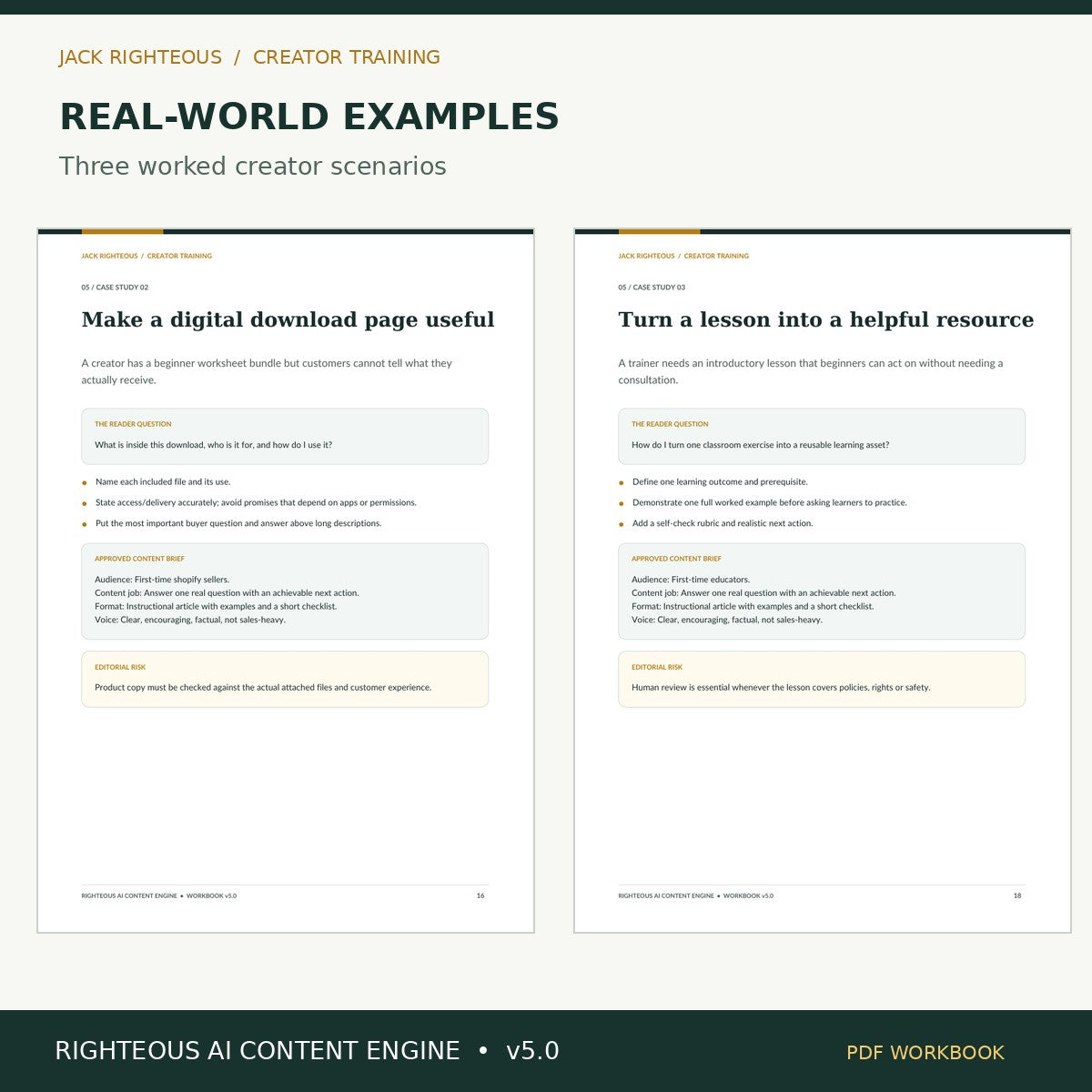
Task: Click the large "JACK RIGHTEOUS / CREATOR TRAINING" banner header
Action: click(x=249, y=57)
